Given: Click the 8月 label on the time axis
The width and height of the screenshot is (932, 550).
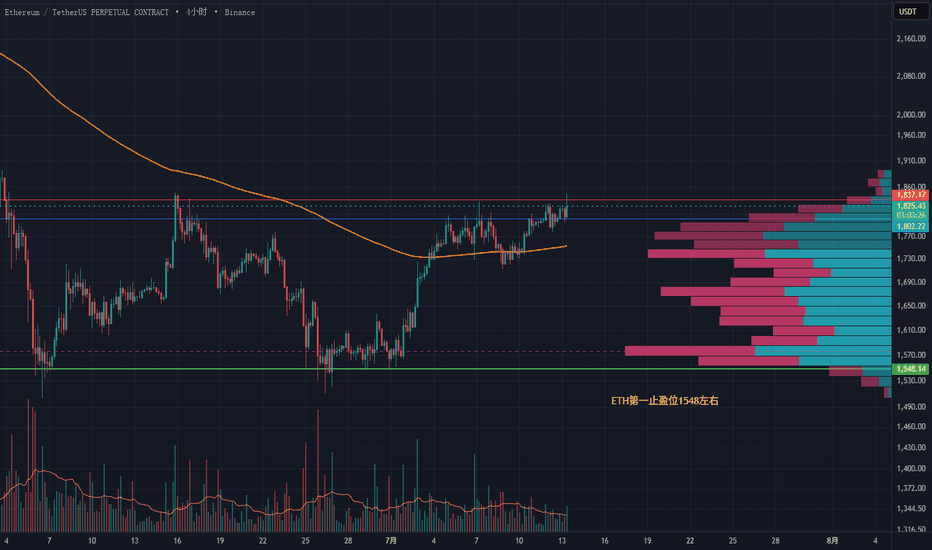Looking at the screenshot, I should 833,540.
